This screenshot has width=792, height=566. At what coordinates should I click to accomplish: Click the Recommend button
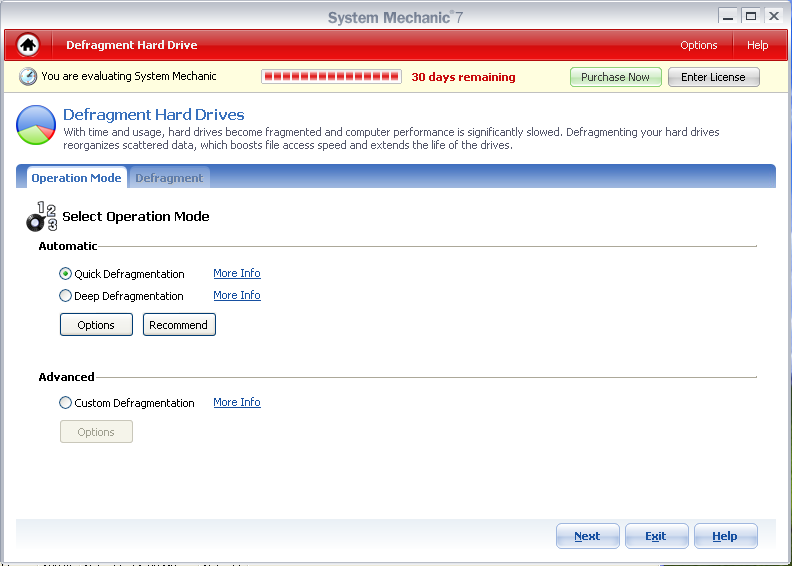coord(179,325)
